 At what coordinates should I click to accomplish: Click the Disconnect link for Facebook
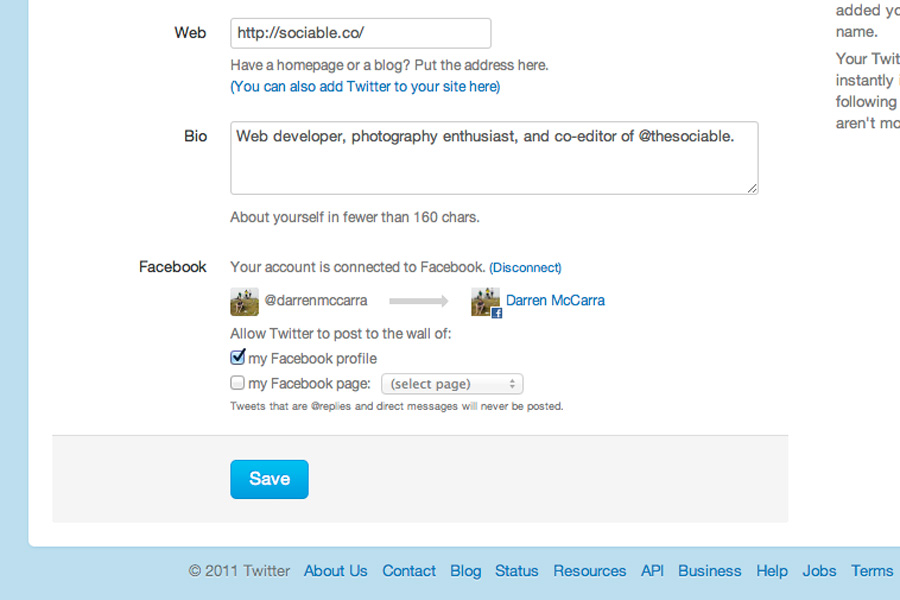[x=525, y=268]
